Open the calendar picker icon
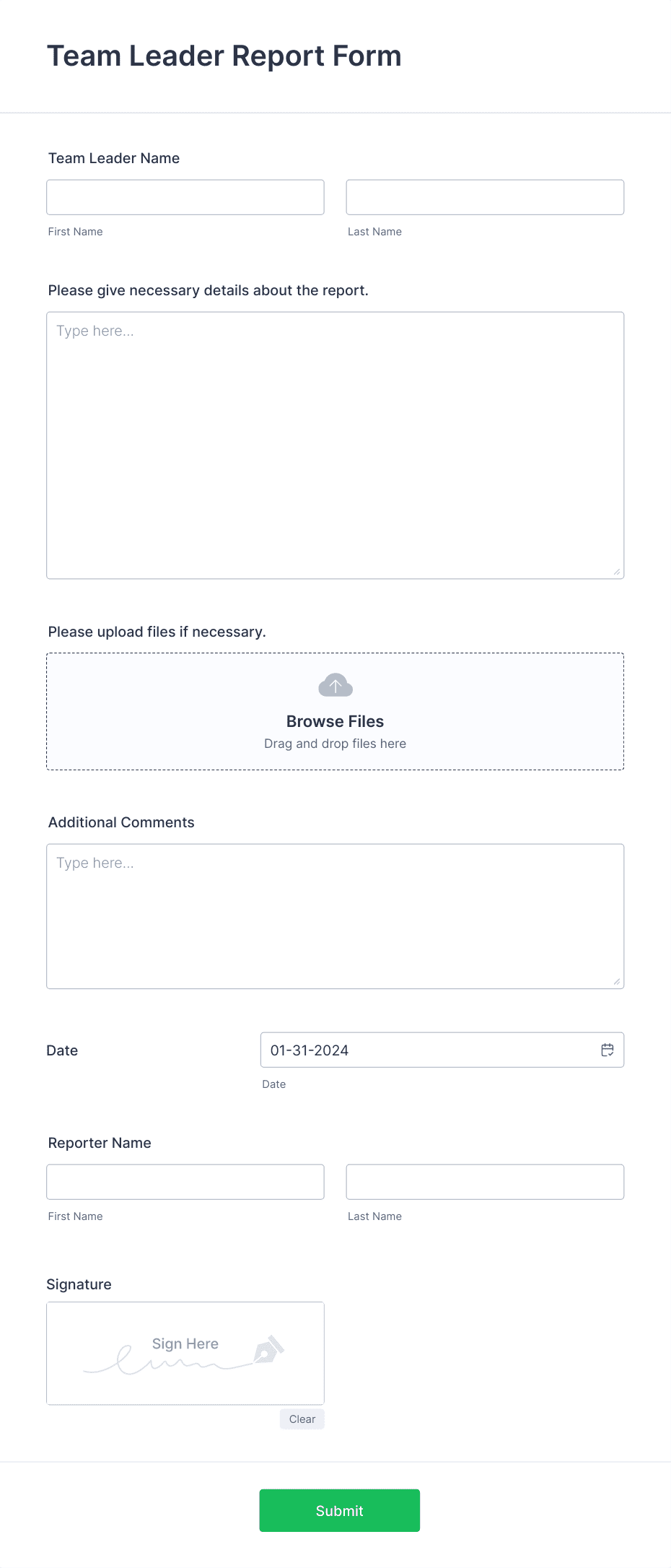 point(607,1050)
